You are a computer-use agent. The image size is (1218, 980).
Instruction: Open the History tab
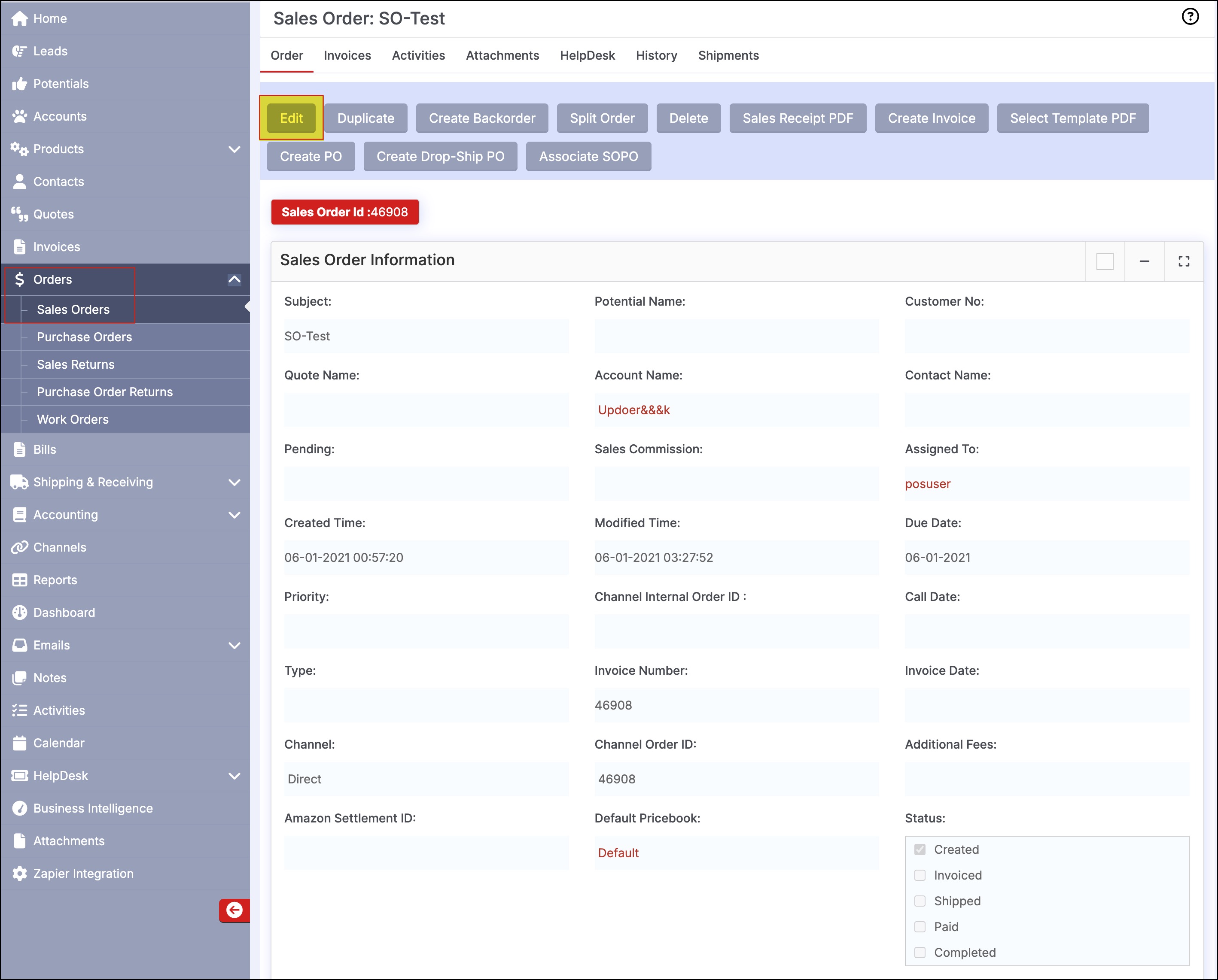point(656,55)
